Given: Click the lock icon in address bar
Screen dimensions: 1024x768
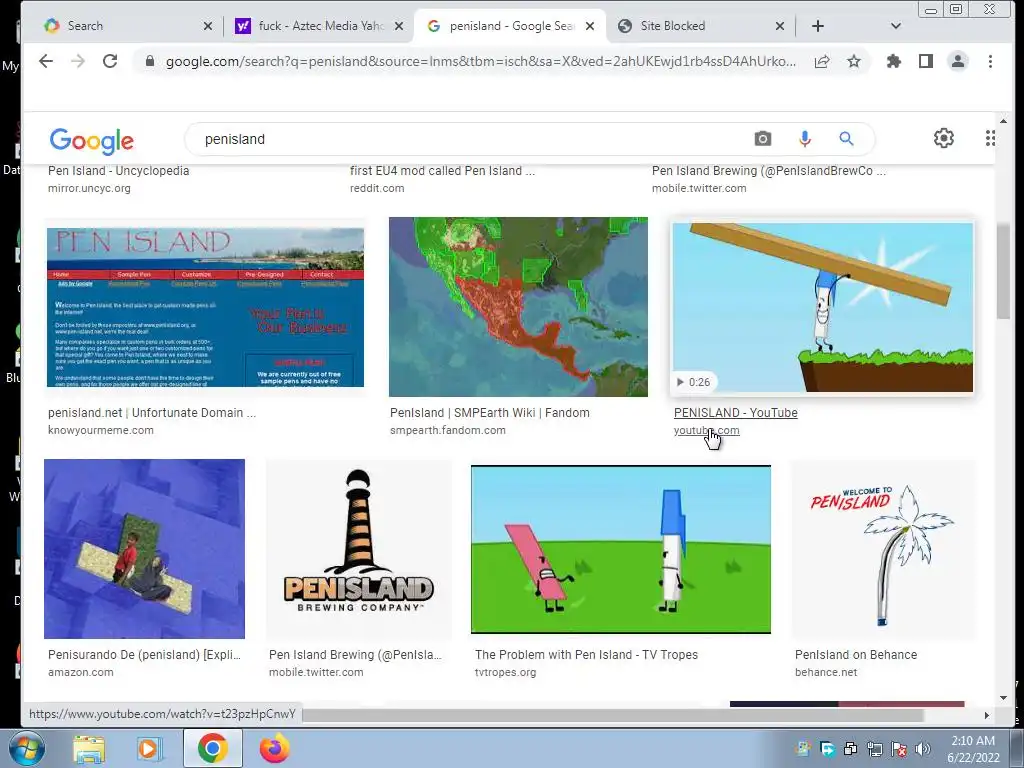Looking at the screenshot, I should point(150,61).
